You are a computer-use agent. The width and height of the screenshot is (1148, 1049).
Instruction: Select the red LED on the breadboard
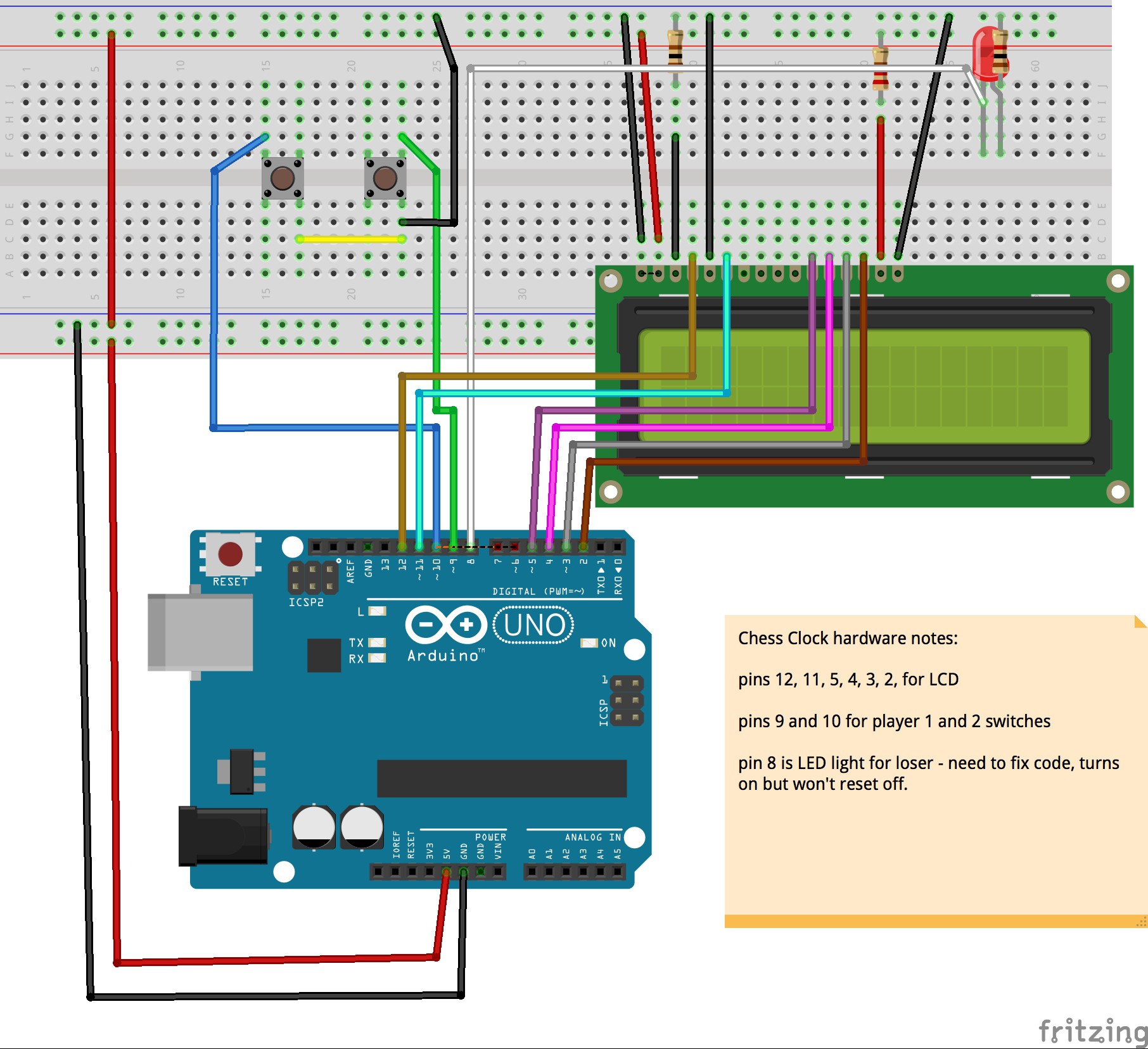coord(987,53)
